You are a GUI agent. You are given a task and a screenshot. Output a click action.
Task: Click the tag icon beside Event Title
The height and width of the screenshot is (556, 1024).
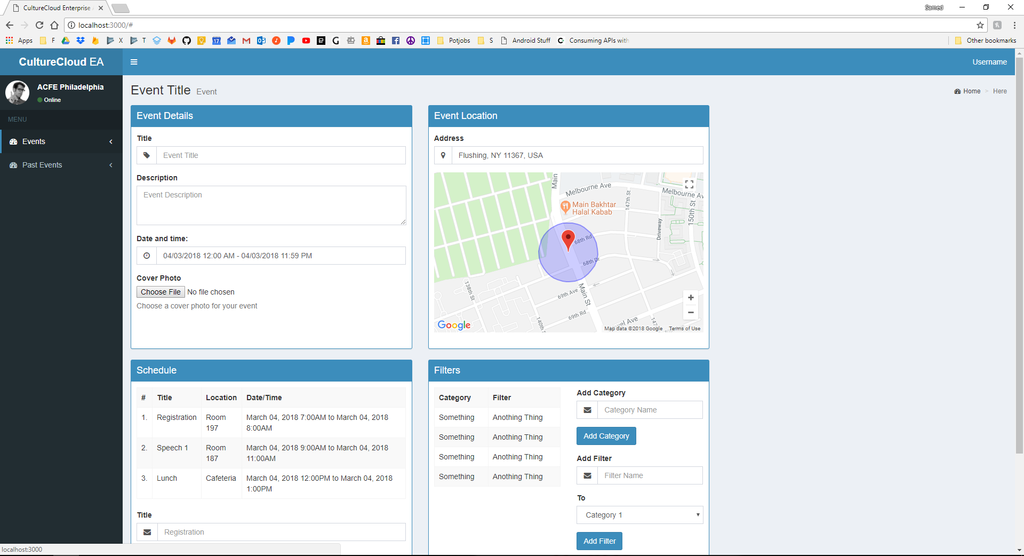(x=146, y=155)
